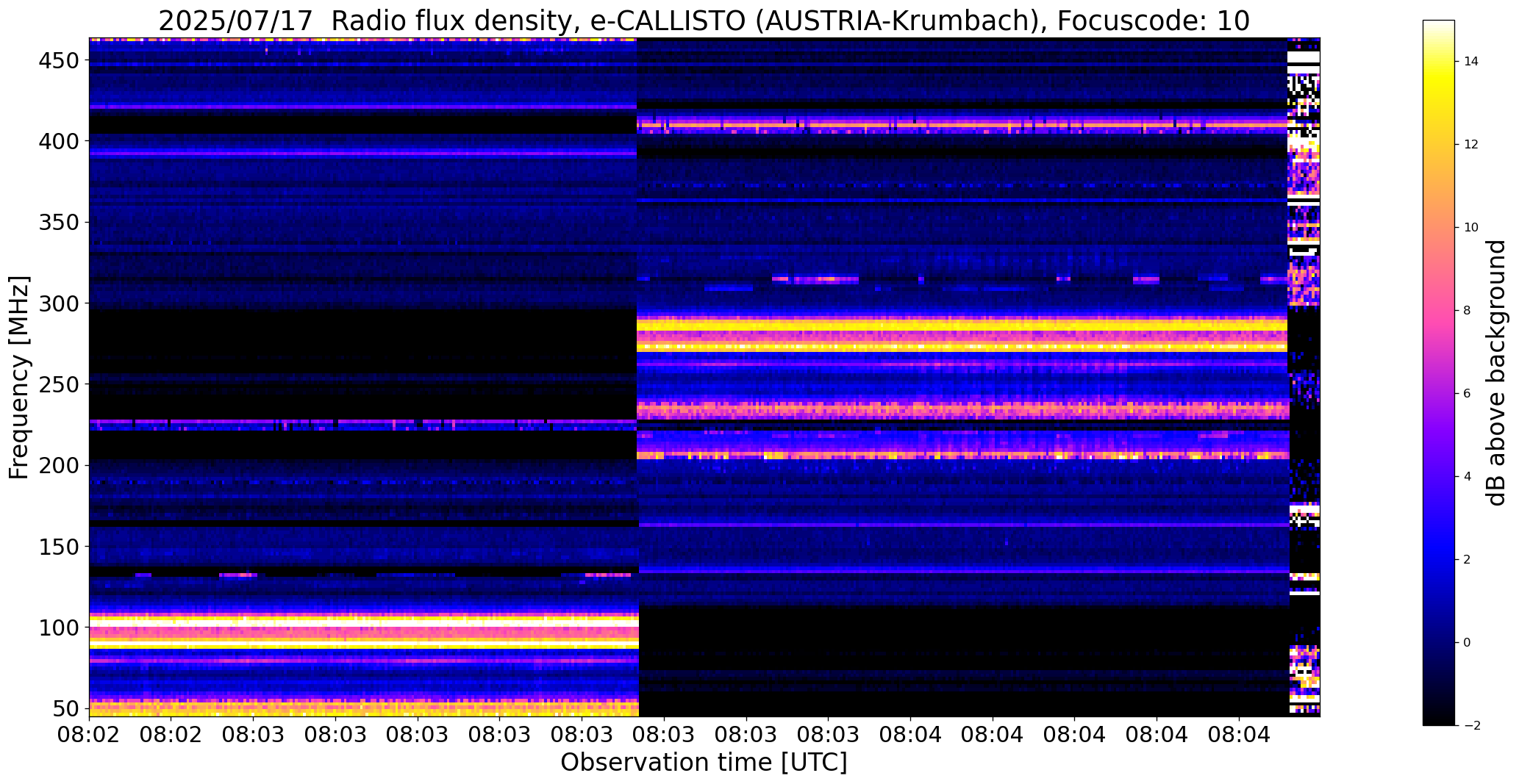The image size is (1519, 784).
Task: Select the 50 frequency tick label
Action: (x=66, y=709)
